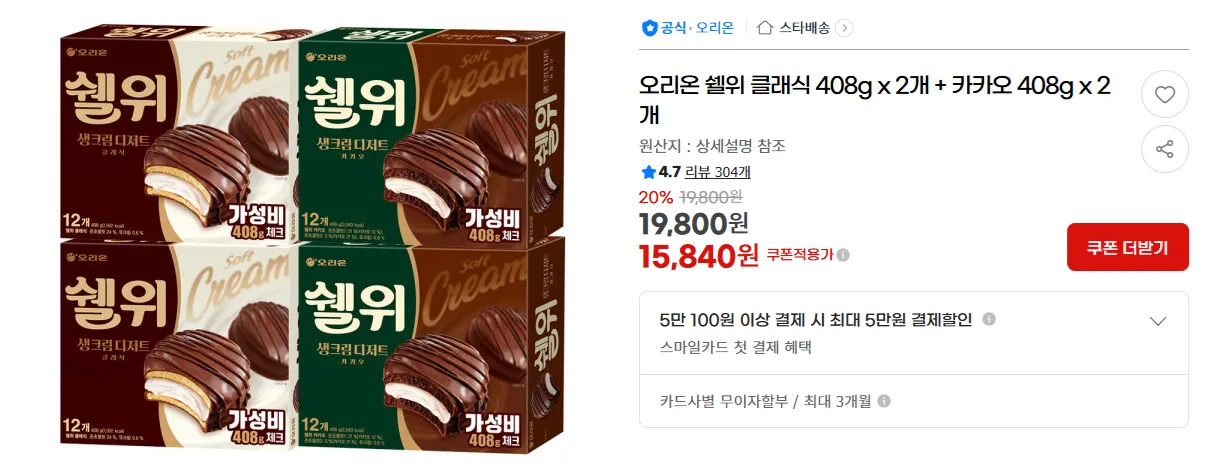
Task: Click the 원산지 : 상세설명 참조 text
Action: tap(712, 146)
